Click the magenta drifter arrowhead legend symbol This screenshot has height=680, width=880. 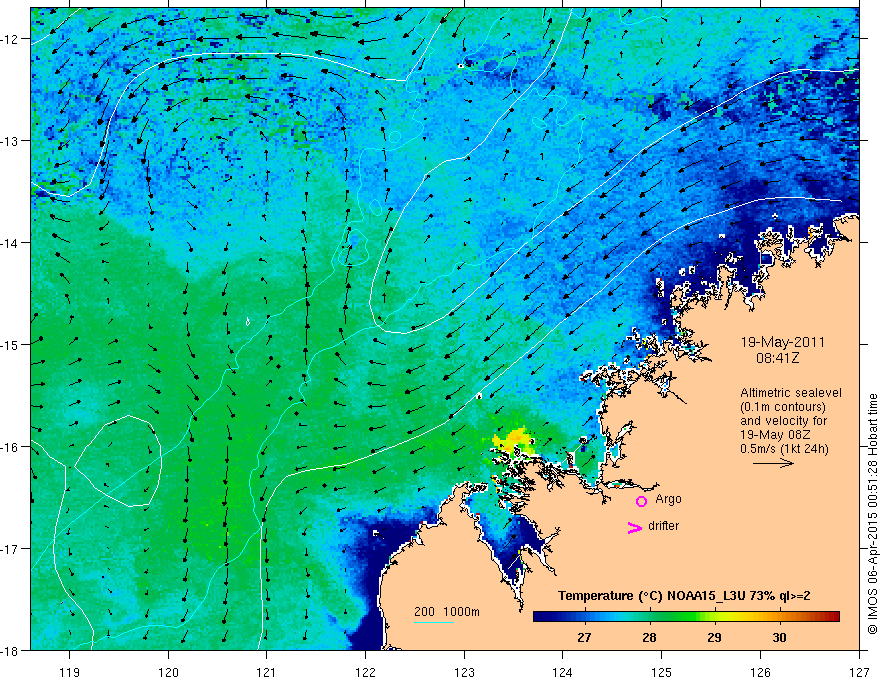pos(635,527)
